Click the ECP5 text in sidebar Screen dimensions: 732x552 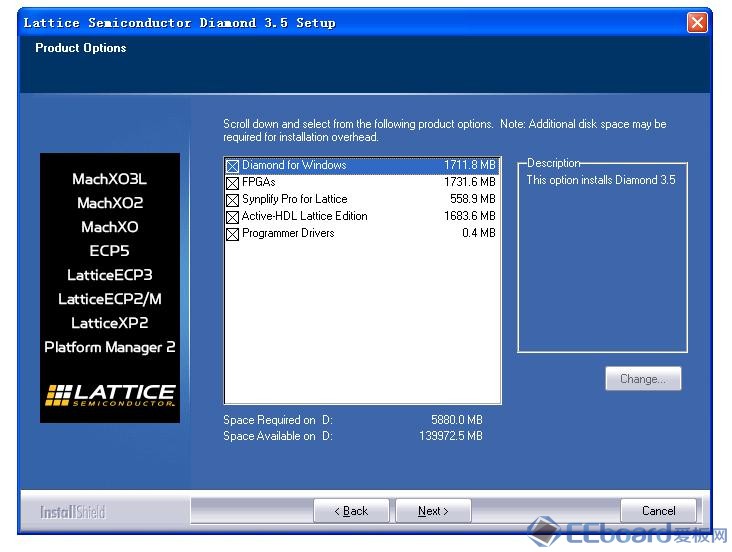click(x=109, y=251)
